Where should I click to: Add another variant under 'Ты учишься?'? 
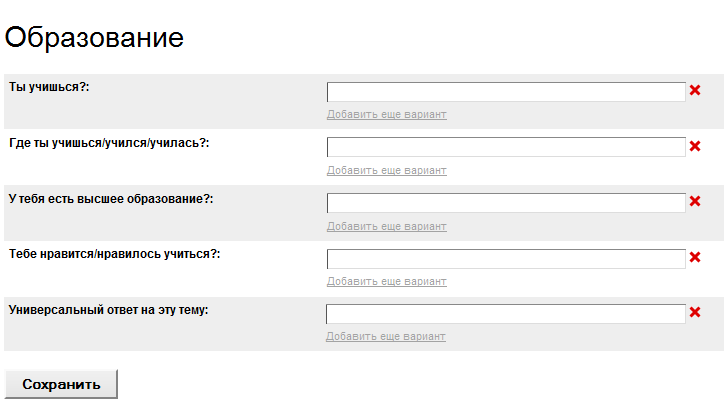click(386, 114)
